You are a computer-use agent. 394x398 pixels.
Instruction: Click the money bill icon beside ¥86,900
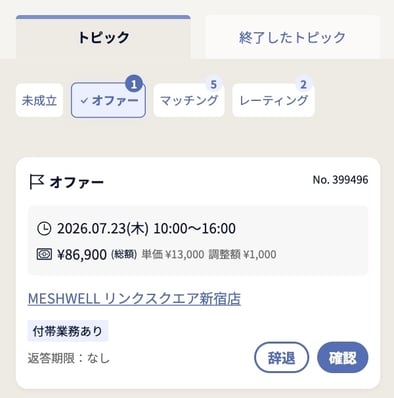coord(44,254)
